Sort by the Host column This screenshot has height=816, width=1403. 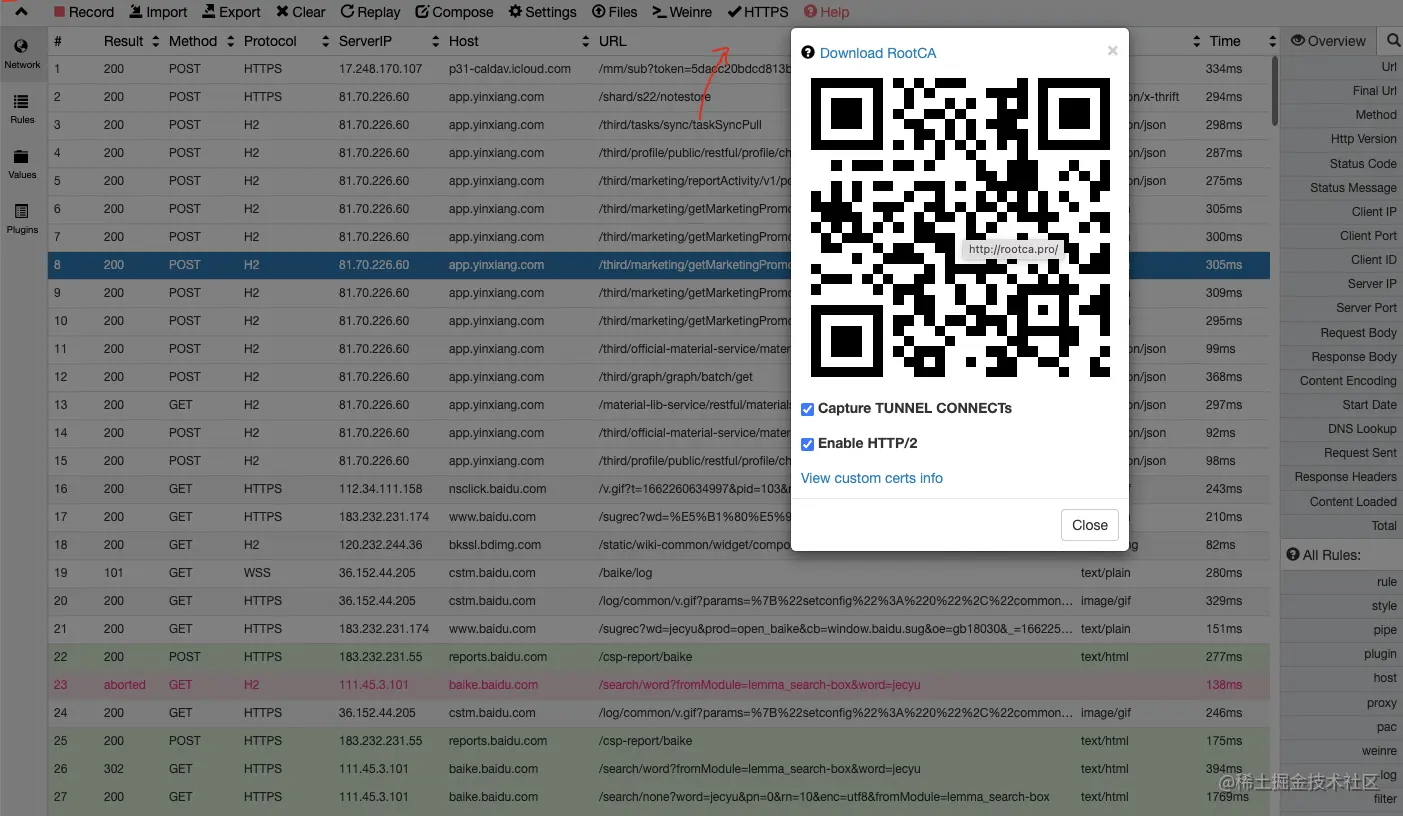(x=519, y=41)
